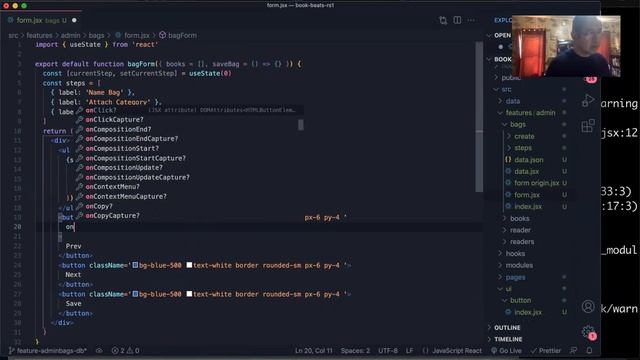Open form.jsx in explorer tree
The height and width of the screenshot is (360, 640).
click(527, 195)
